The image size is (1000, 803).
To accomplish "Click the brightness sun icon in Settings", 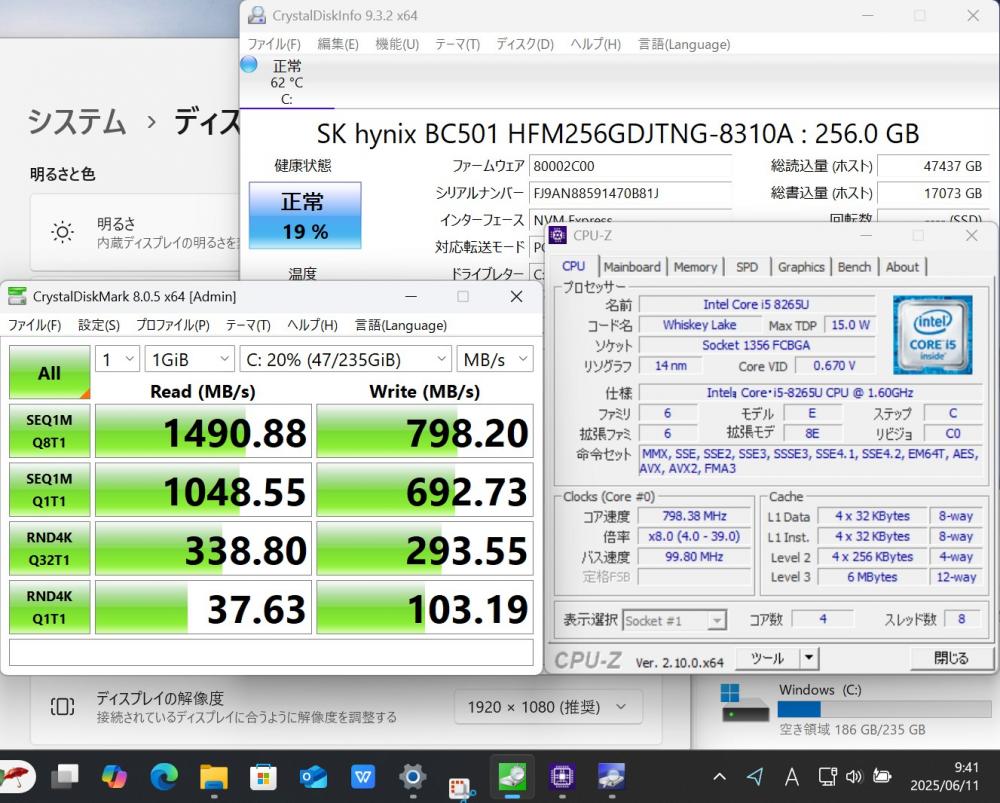I will (62, 232).
